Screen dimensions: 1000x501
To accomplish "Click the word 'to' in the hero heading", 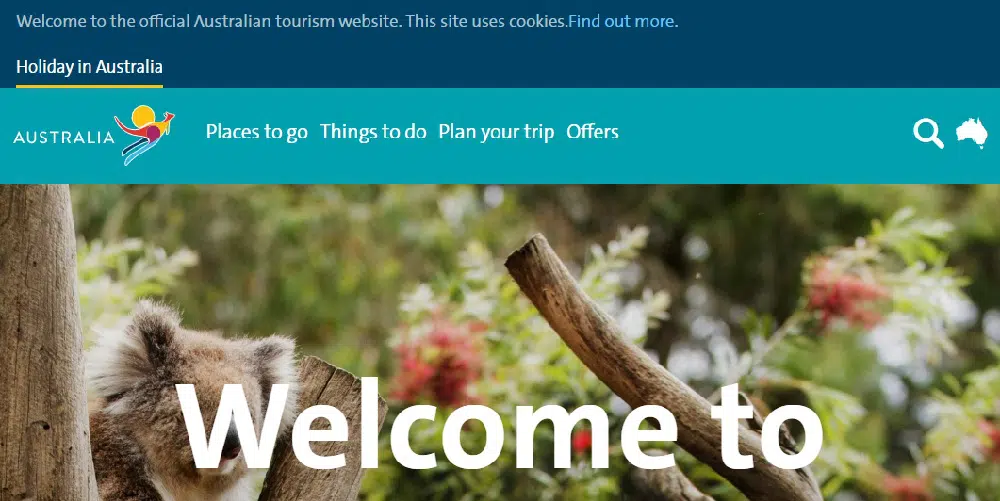I will pos(767,426).
